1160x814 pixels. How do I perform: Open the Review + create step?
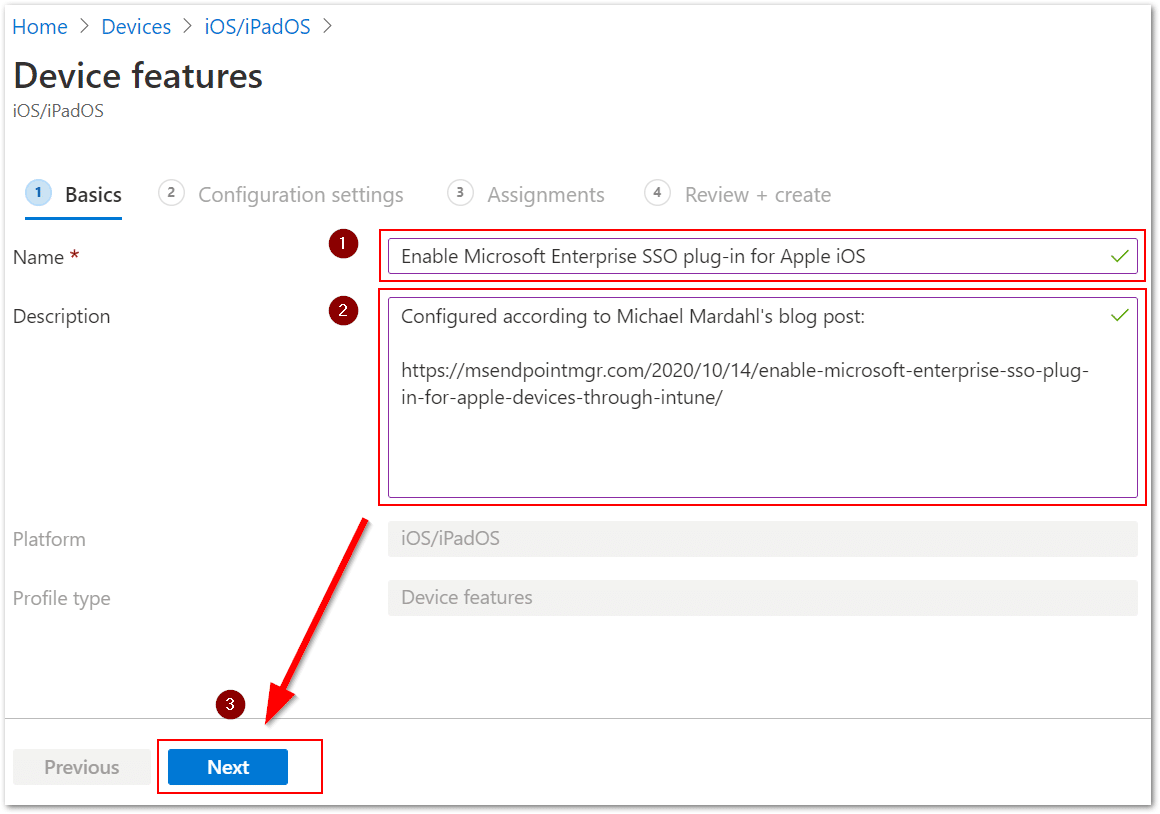pyautogui.click(x=757, y=194)
